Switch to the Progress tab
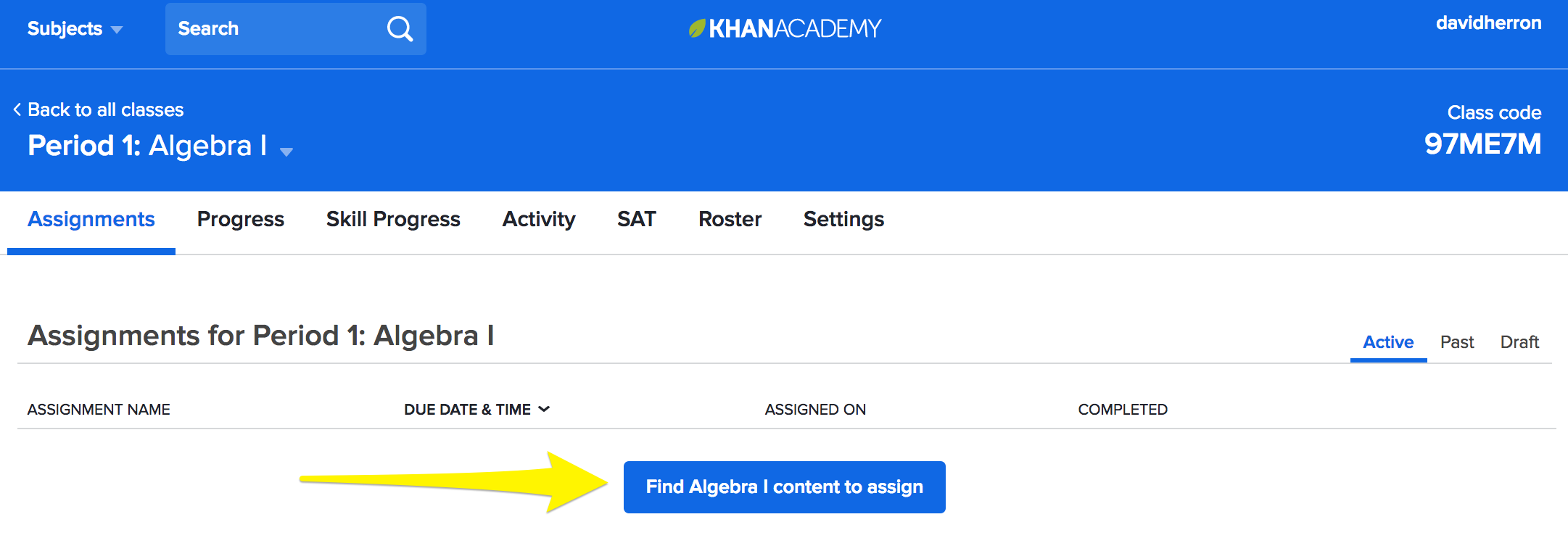1568x538 pixels. coord(241,219)
